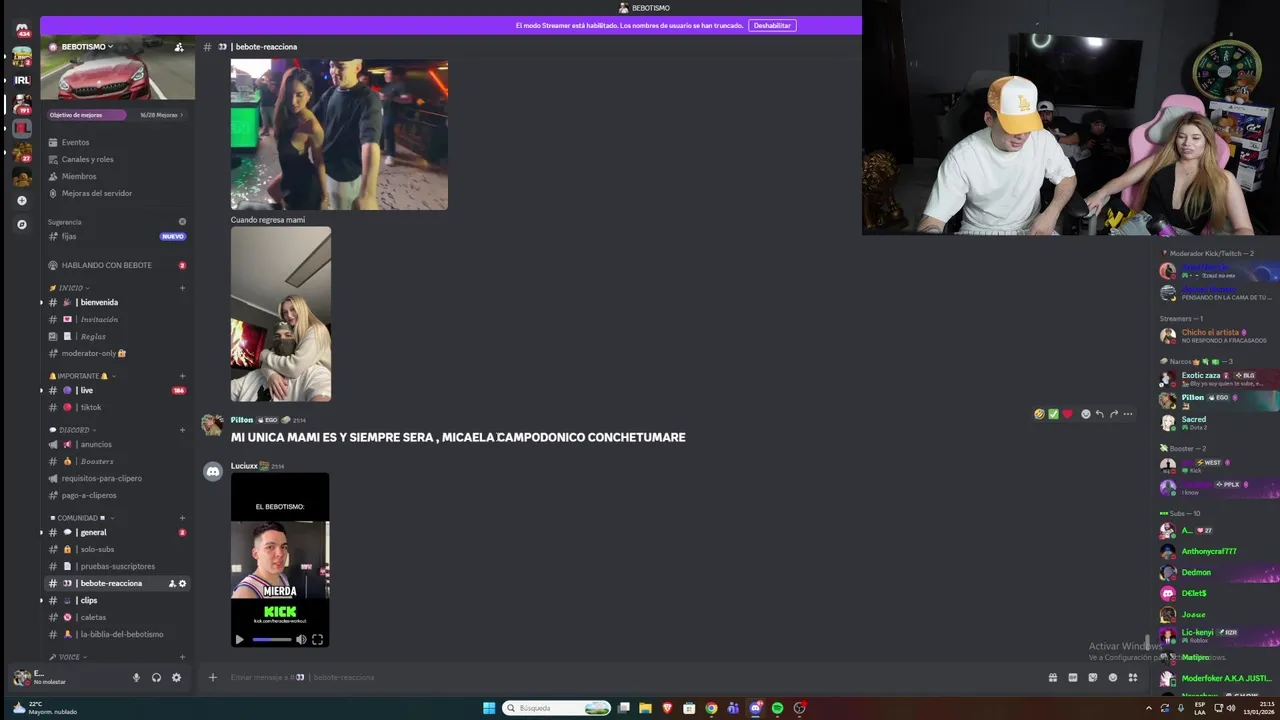Open apps icon in message bar
This screenshot has height=720, width=1280.
click(x=1132, y=677)
